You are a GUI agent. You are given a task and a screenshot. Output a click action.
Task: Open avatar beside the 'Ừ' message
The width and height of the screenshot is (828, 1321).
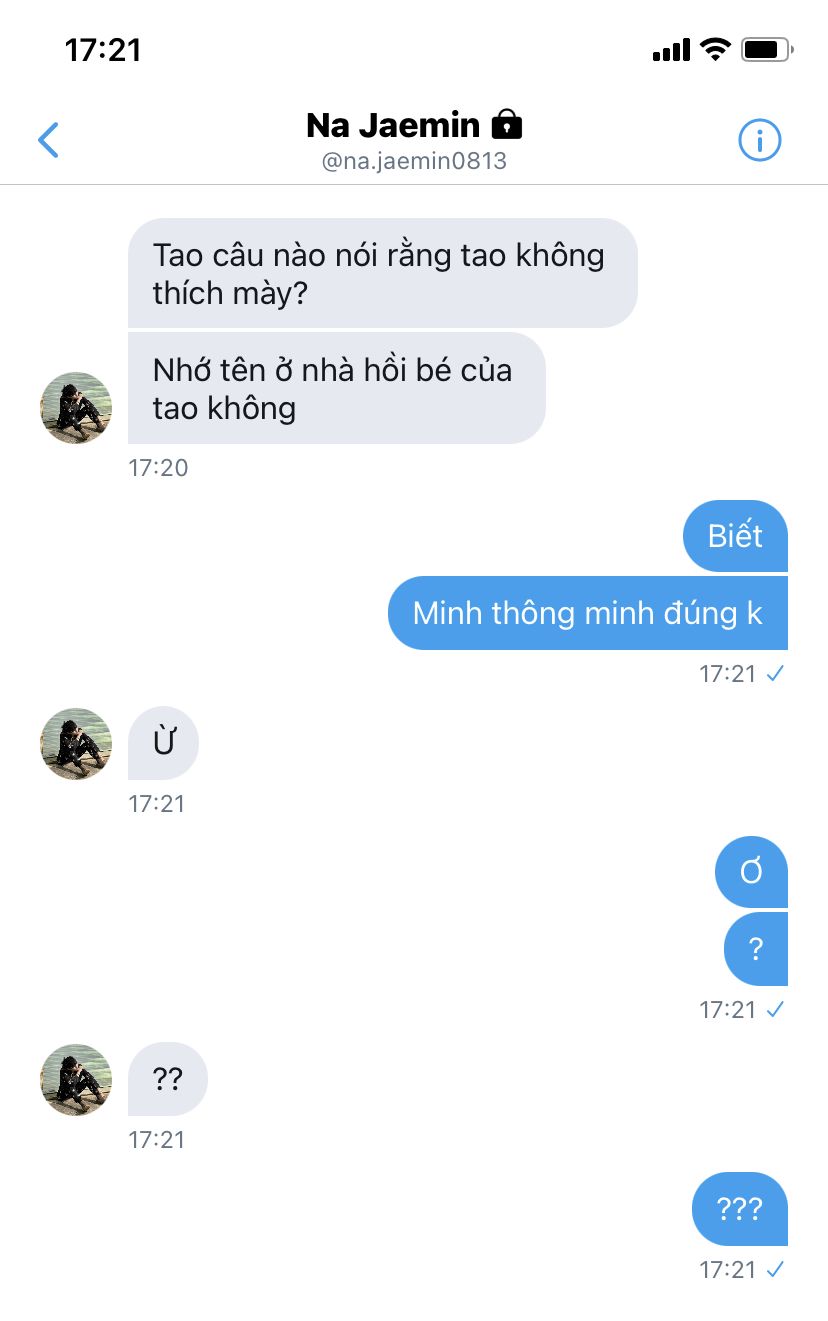click(76, 744)
